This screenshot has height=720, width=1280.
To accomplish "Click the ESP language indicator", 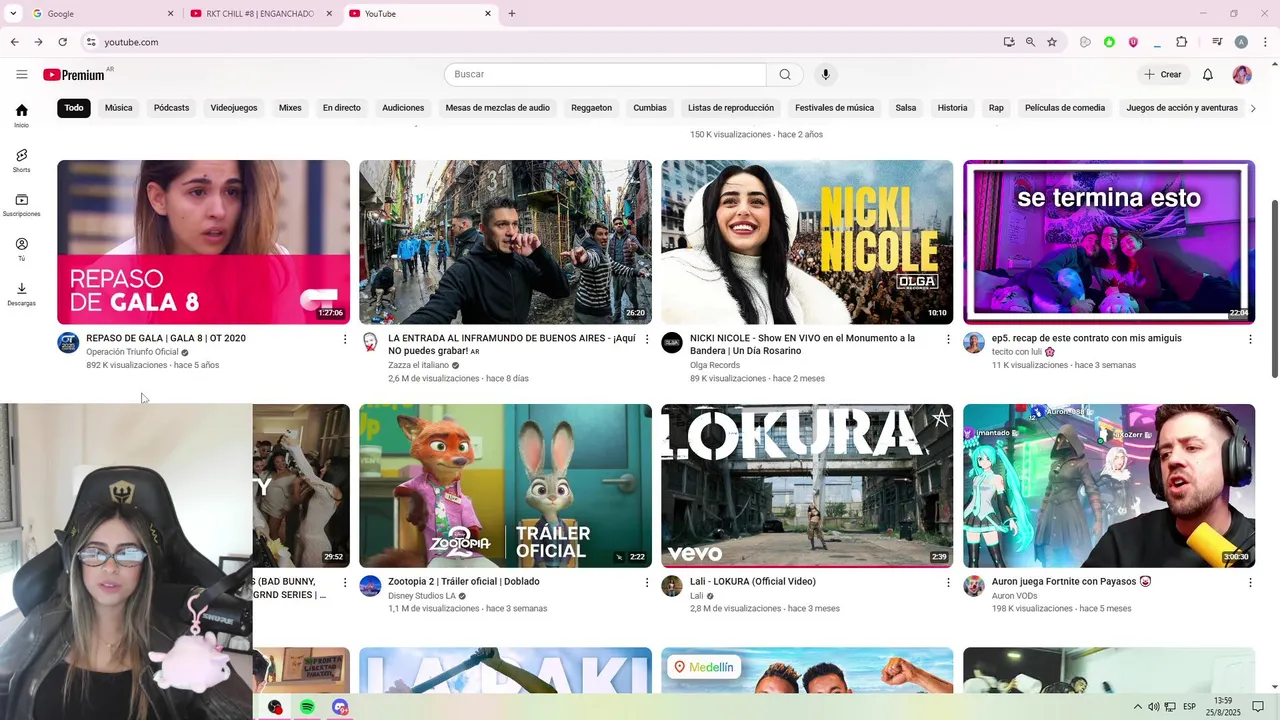I will (1190, 707).
